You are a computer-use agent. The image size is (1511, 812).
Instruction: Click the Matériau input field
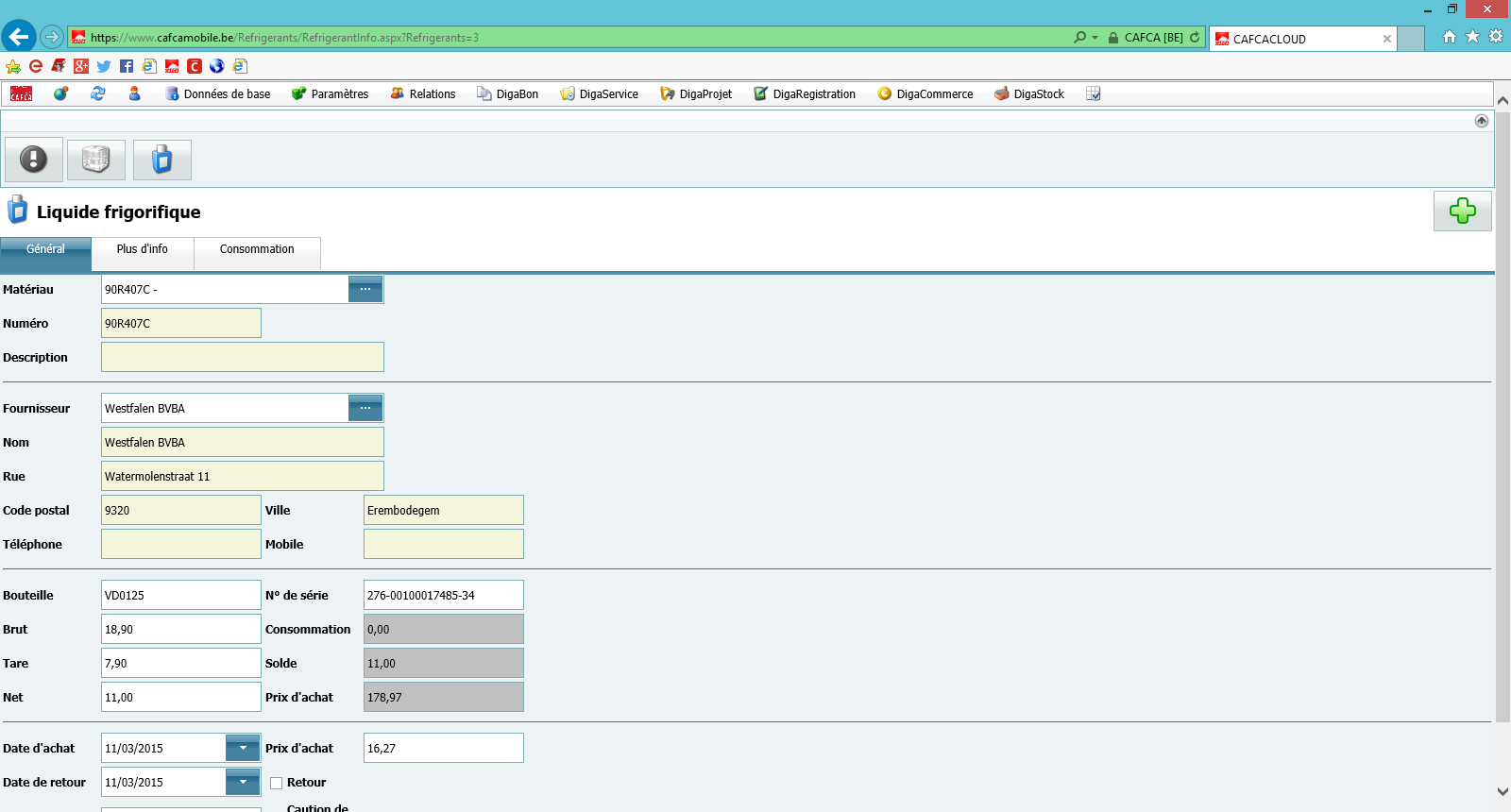(x=225, y=289)
